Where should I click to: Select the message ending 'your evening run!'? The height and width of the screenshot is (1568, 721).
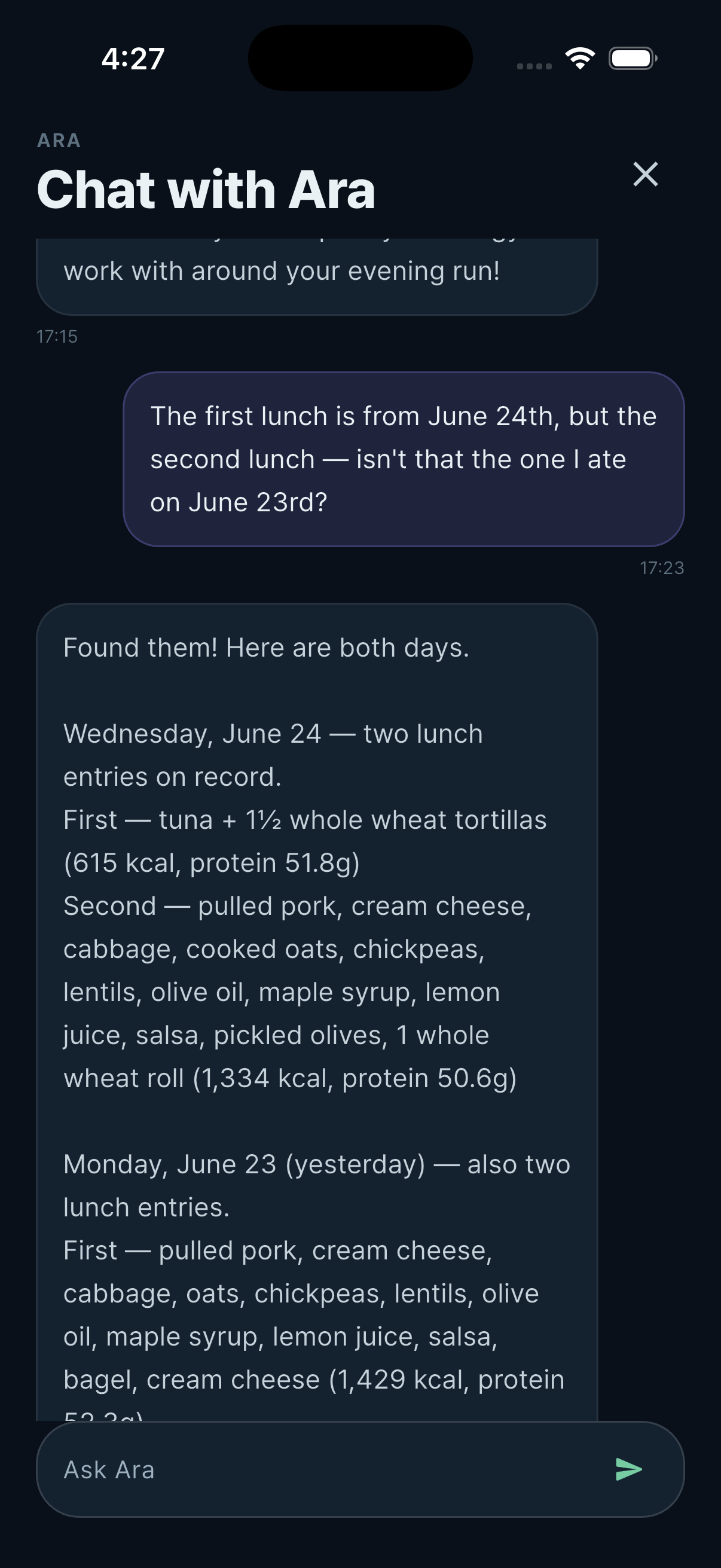[317, 276]
